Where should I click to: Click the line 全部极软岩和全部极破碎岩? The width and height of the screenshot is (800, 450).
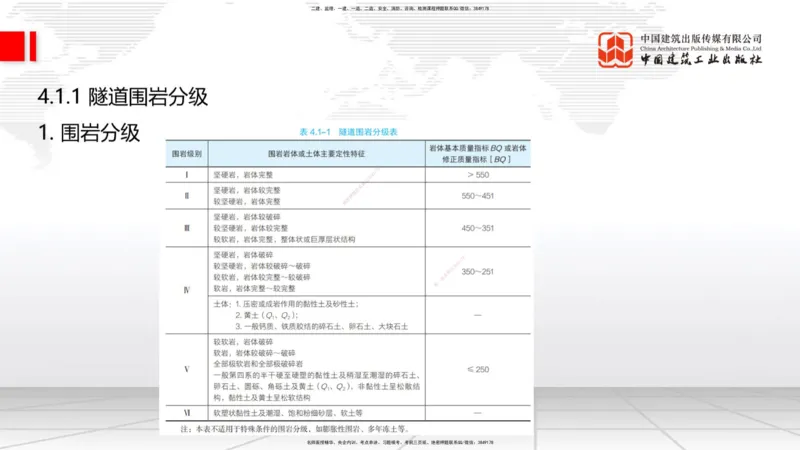pos(258,364)
